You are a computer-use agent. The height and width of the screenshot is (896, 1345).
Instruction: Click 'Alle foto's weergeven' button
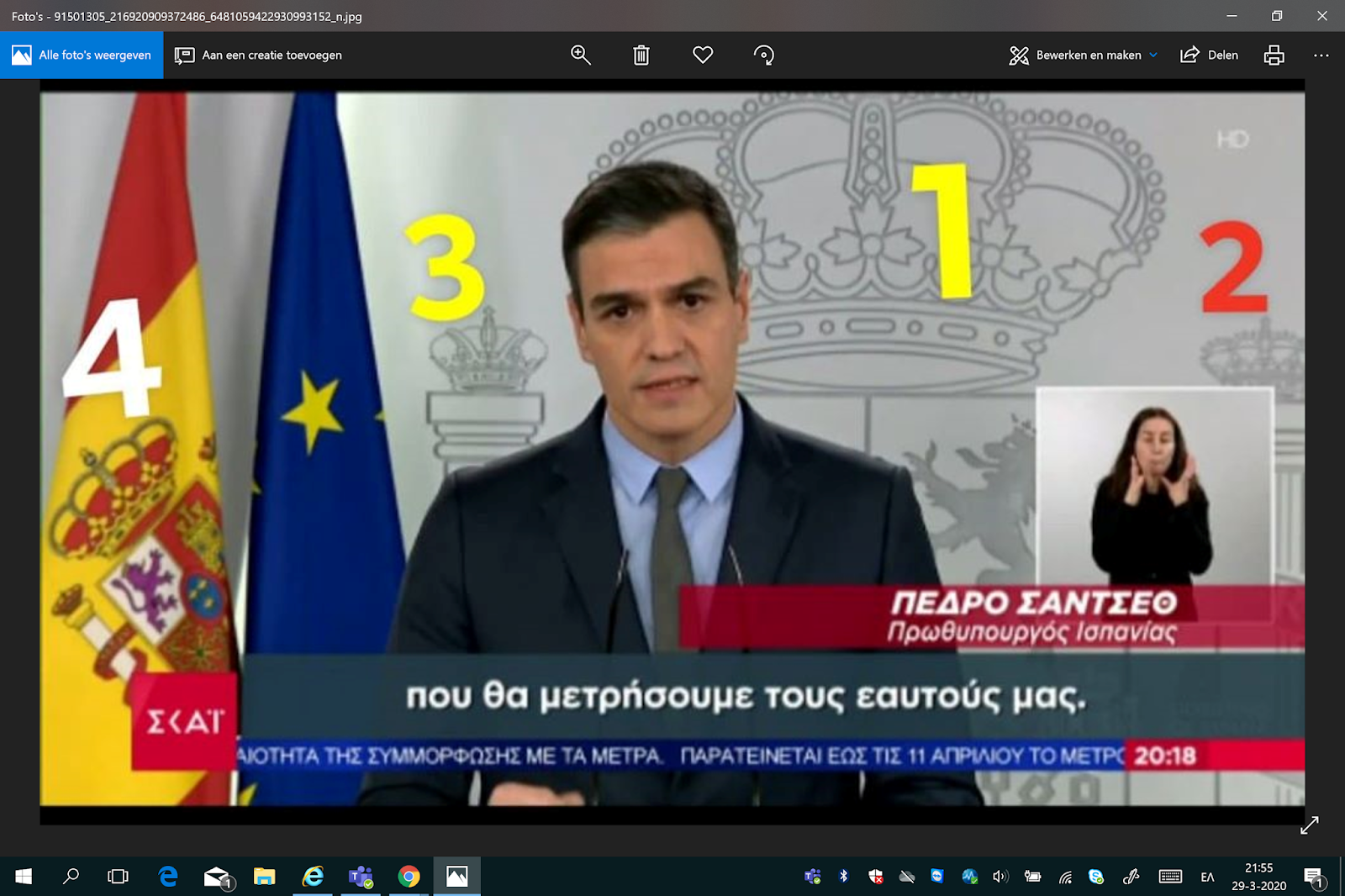click(82, 55)
